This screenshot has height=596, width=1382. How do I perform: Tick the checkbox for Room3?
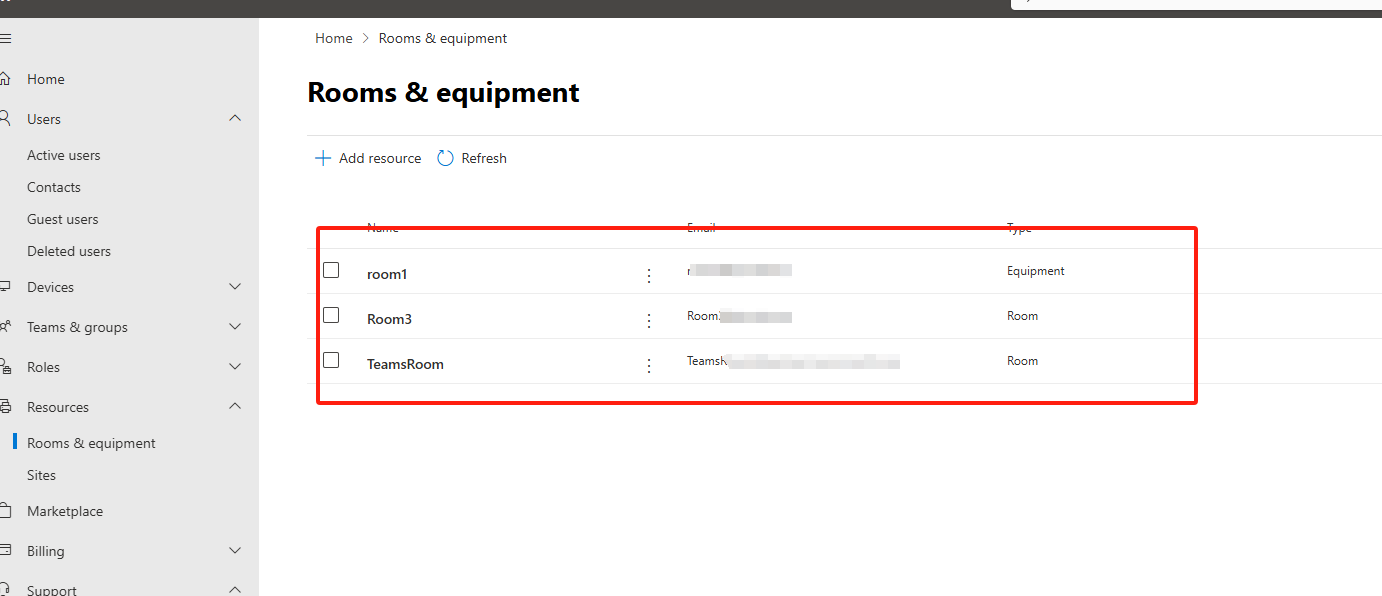[331, 315]
